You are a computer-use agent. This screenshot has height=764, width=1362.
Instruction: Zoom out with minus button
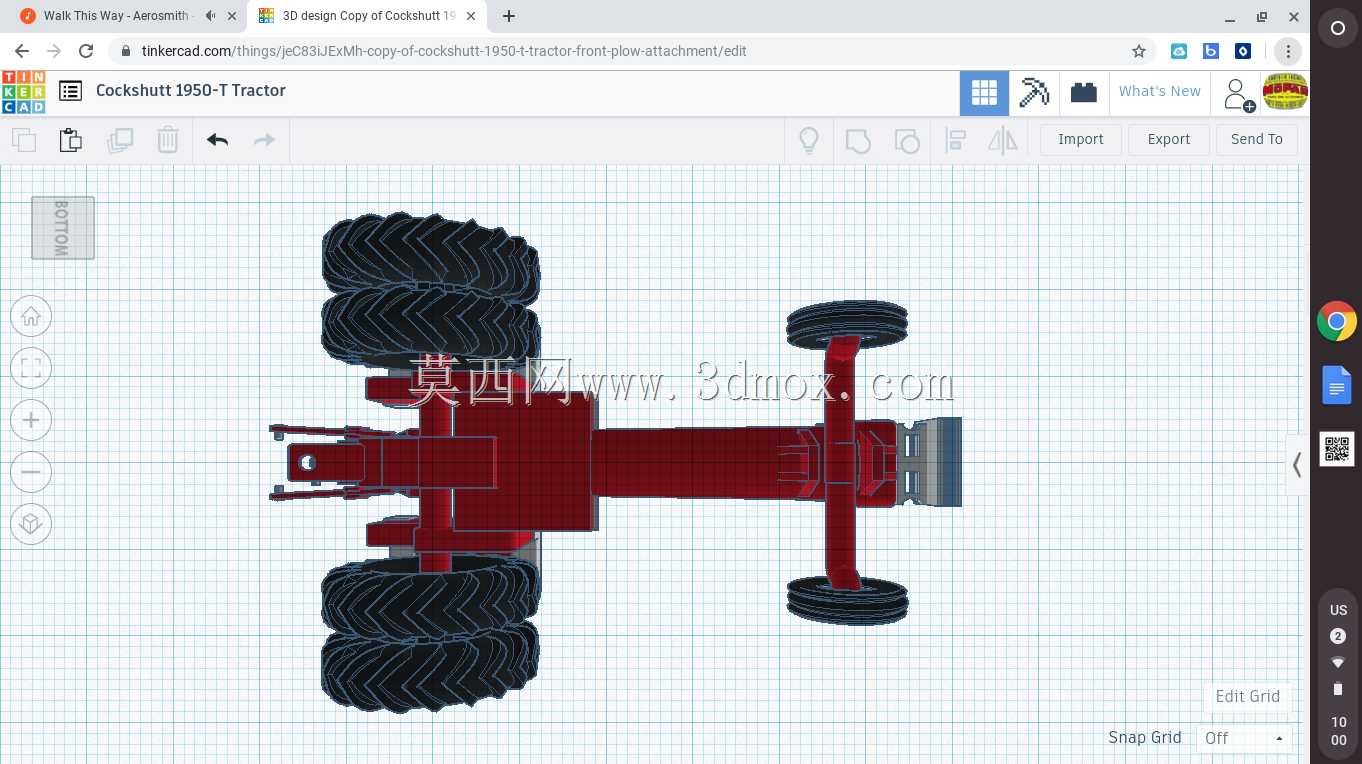click(31, 472)
